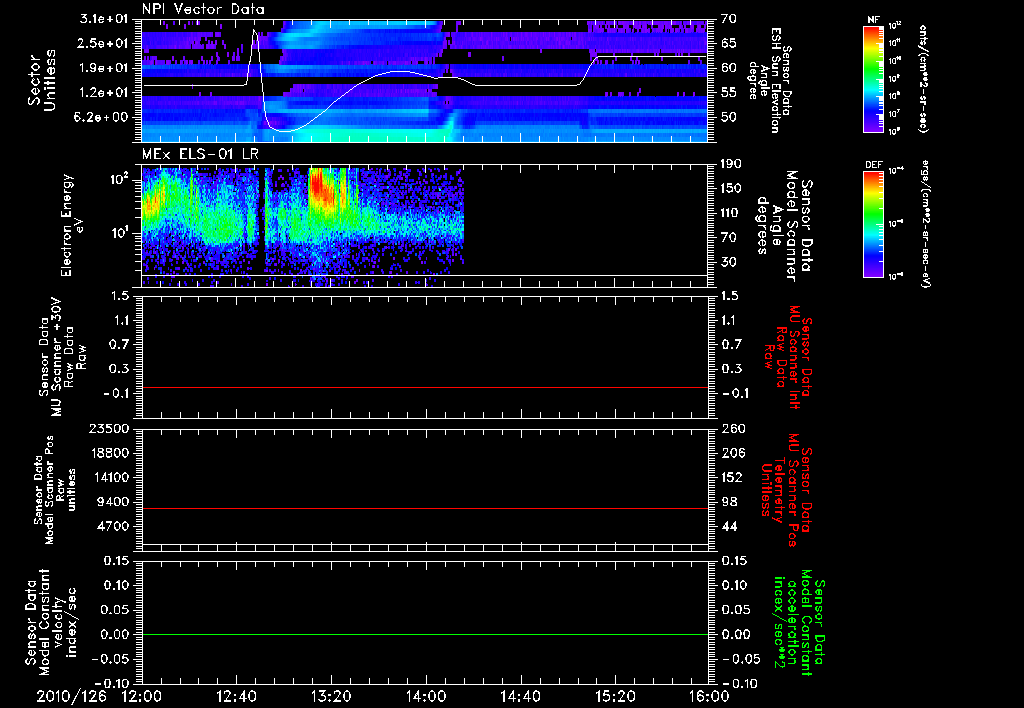1024x708 pixels.
Task: Click the '14:00' time axis label
Action: [426, 696]
